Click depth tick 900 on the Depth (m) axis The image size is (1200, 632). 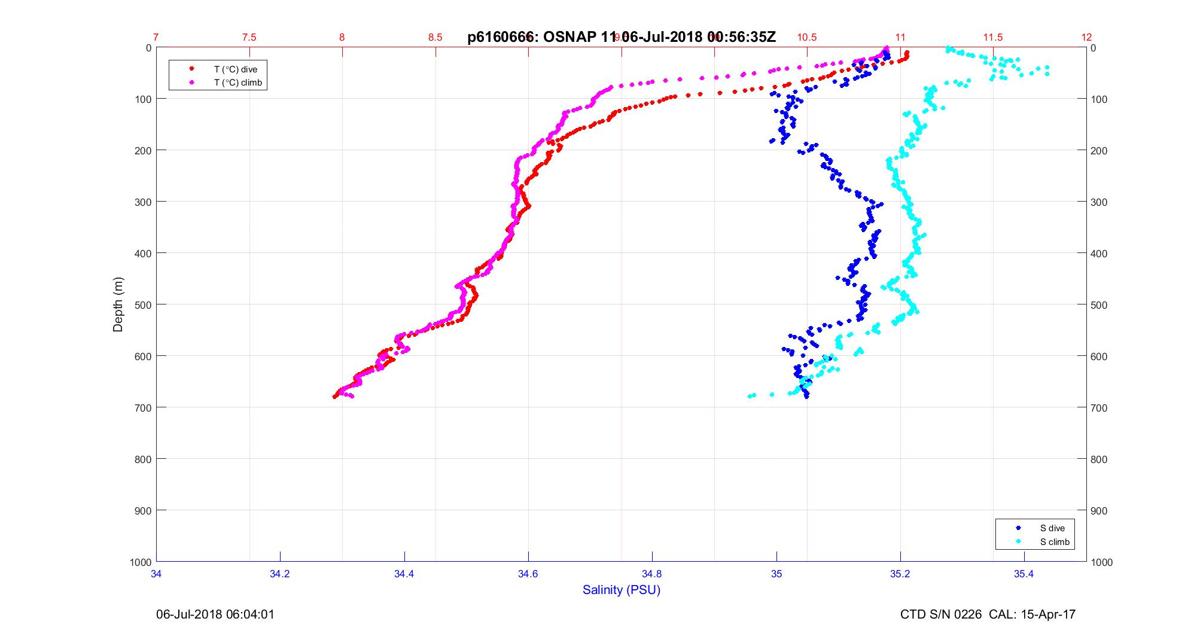tap(142, 511)
